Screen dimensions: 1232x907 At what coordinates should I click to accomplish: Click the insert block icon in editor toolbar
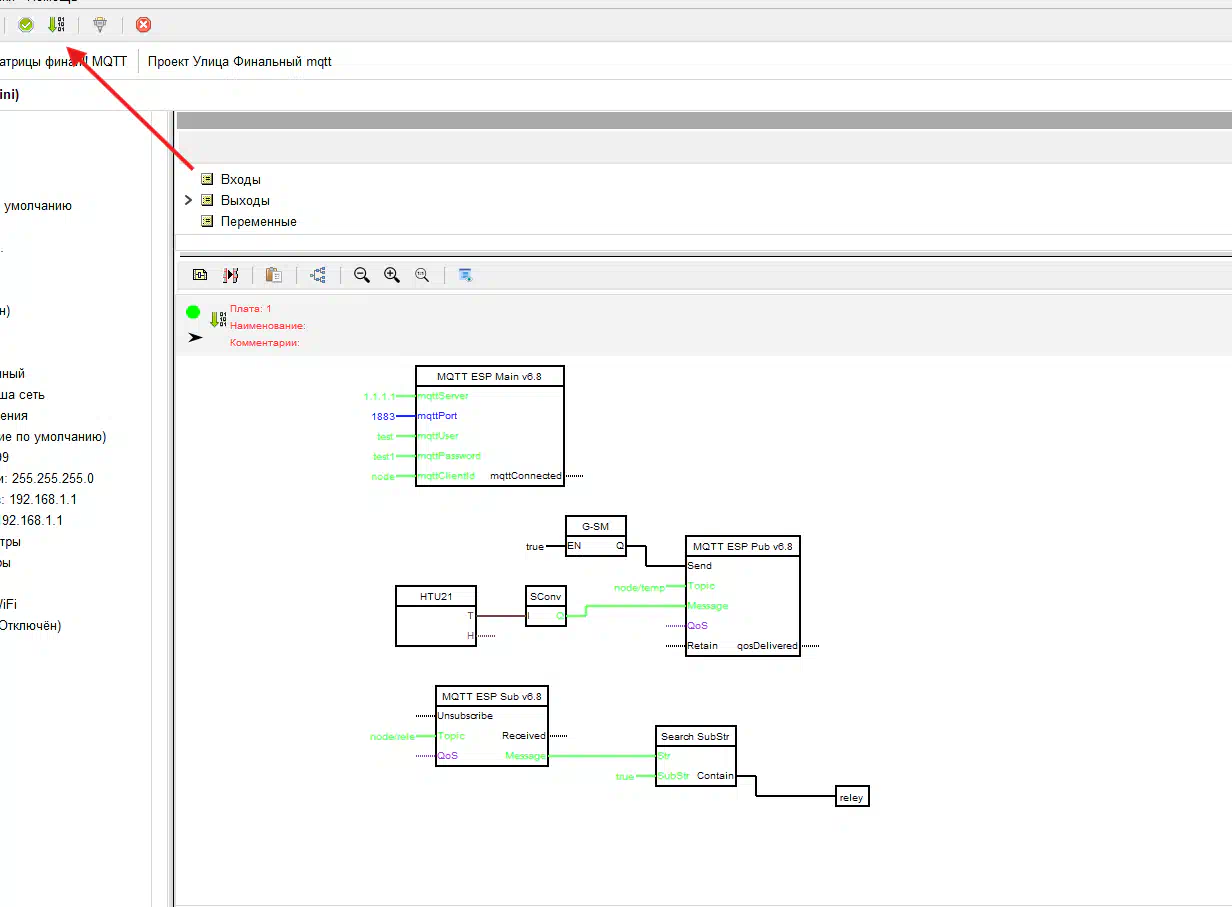(x=200, y=275)
